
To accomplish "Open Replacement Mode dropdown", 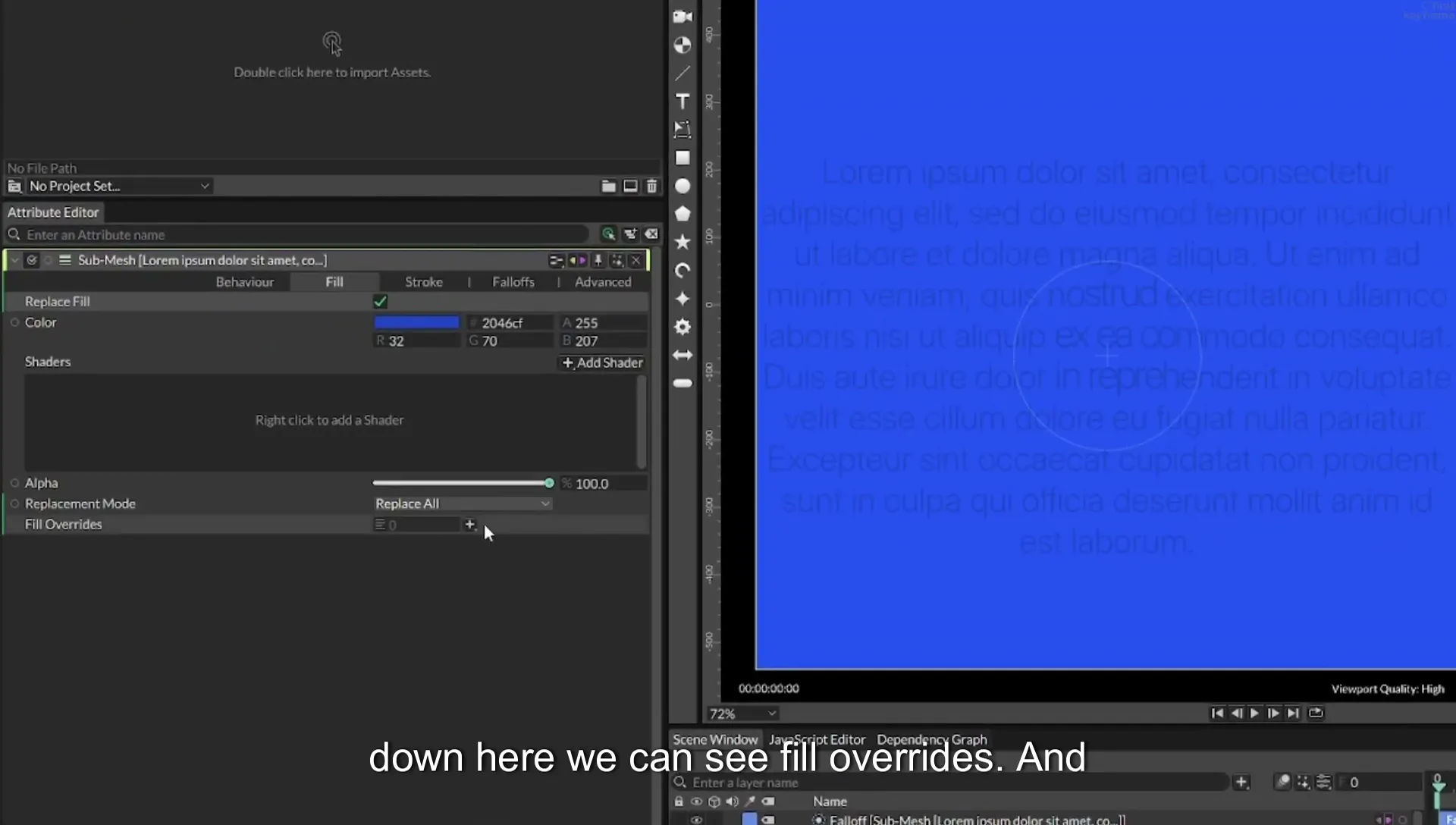I will [x=462, y=503].
